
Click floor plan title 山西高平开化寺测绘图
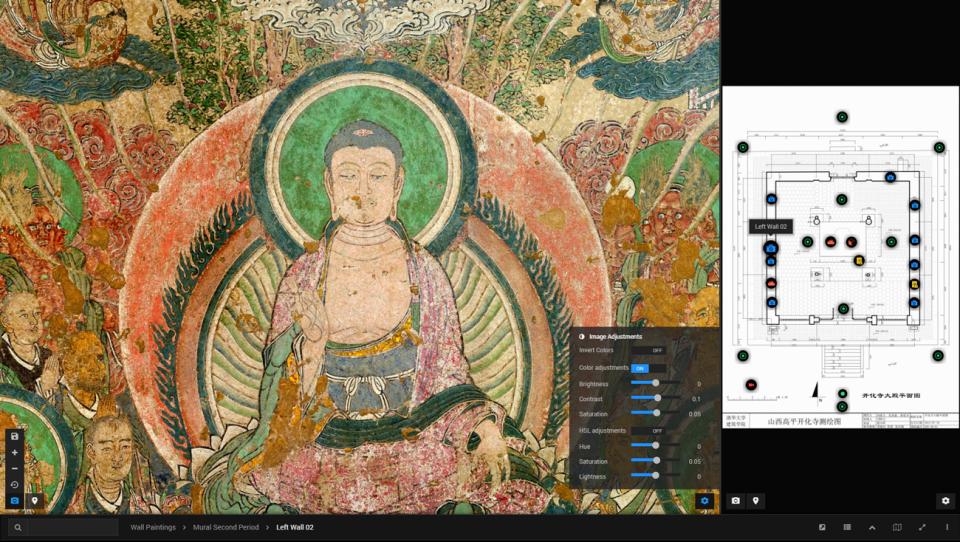click(804, 421)
